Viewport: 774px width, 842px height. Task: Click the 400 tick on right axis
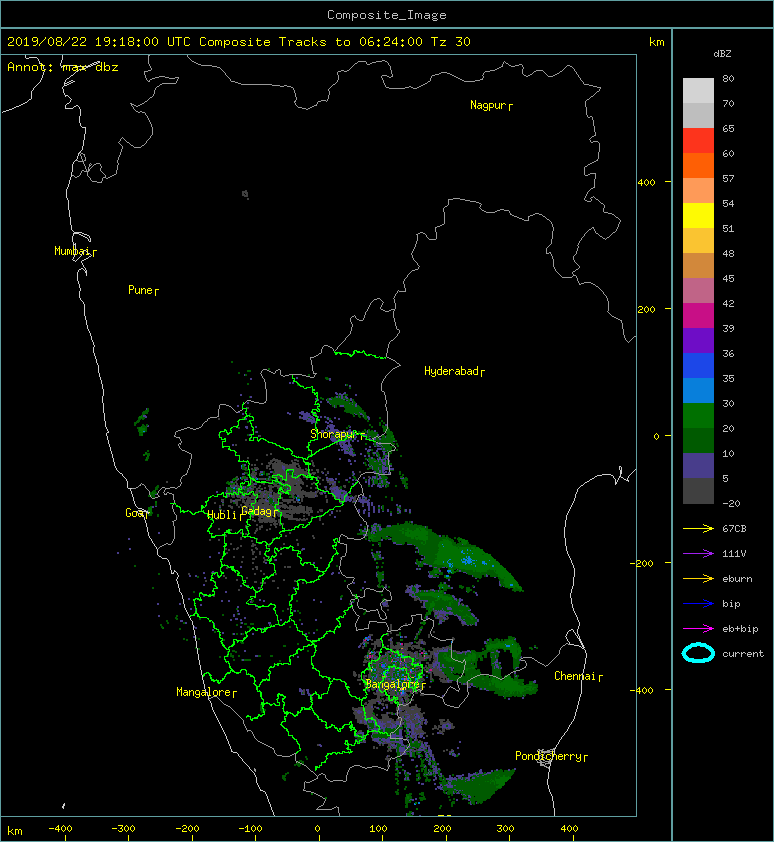(647, 182)
